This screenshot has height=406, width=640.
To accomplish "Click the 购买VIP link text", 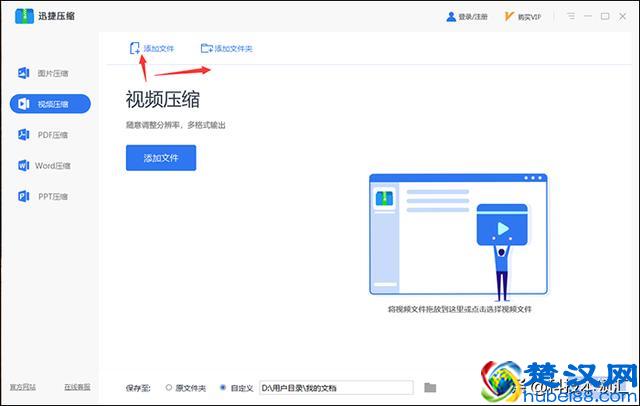I will pyautogui.click(x=529, y=17).
